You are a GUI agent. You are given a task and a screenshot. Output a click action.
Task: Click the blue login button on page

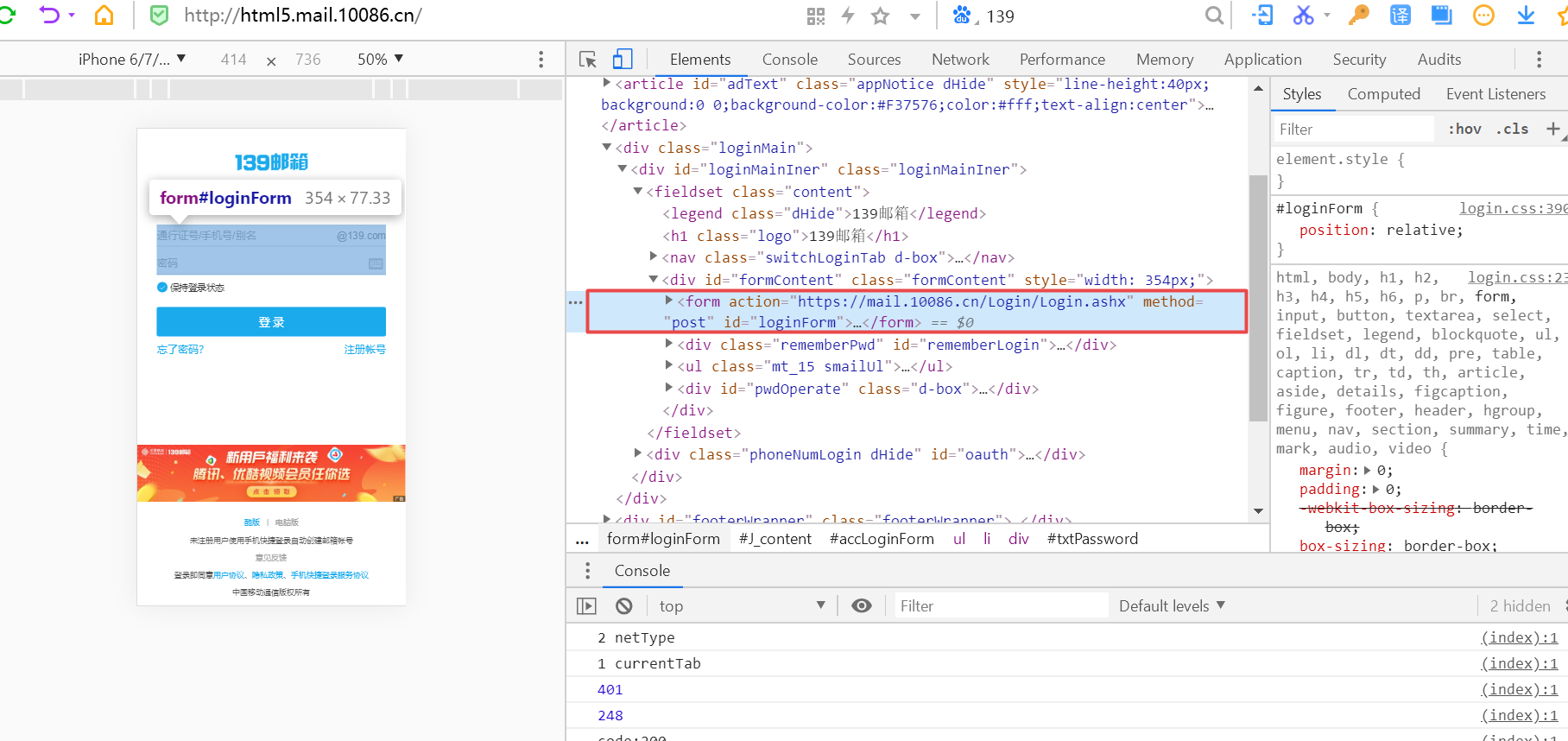[x=271, y=321]
